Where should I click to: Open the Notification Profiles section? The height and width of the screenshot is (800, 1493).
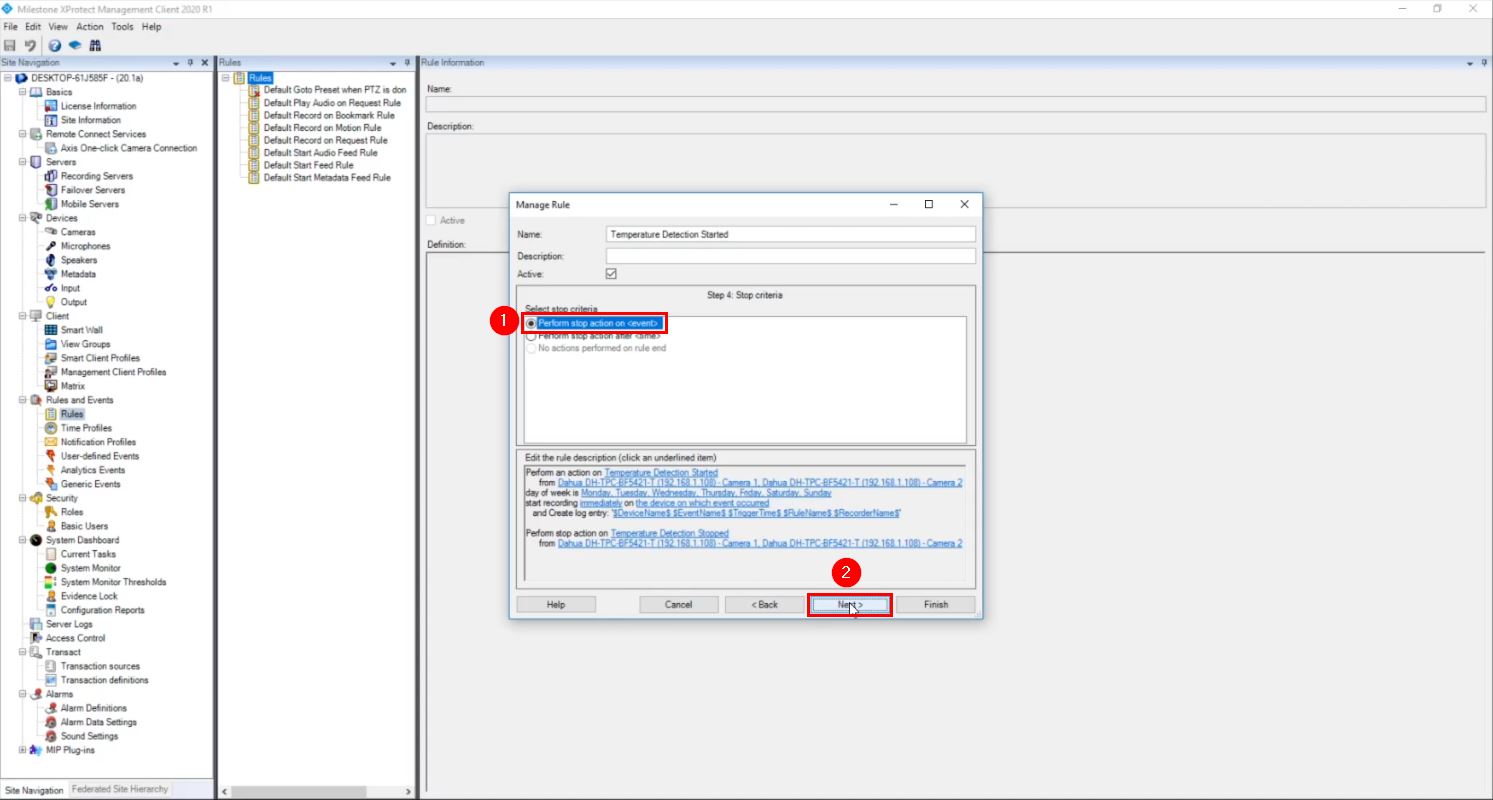pos(96,441)
